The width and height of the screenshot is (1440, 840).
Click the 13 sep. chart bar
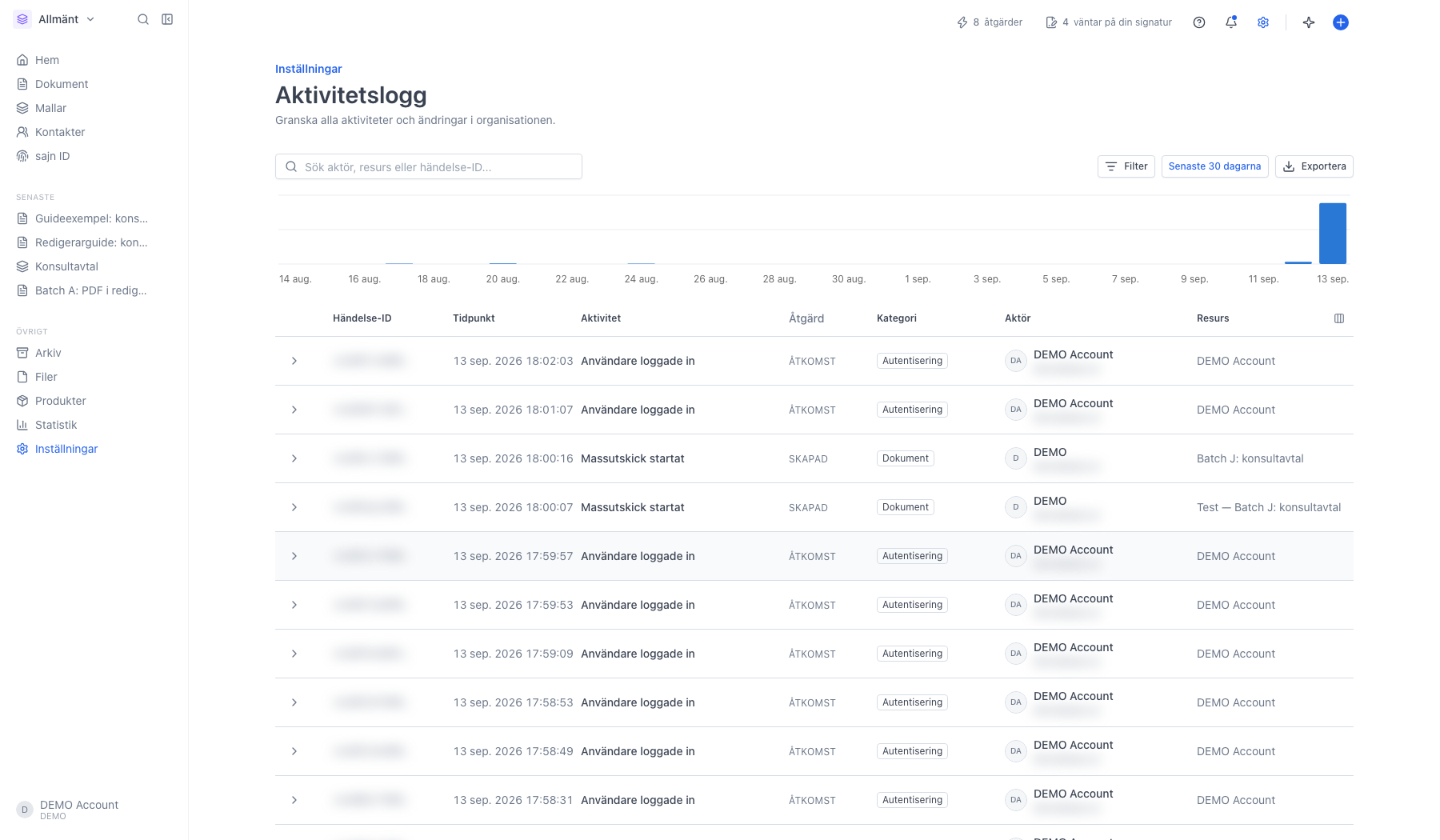(x=1333, y=233)
